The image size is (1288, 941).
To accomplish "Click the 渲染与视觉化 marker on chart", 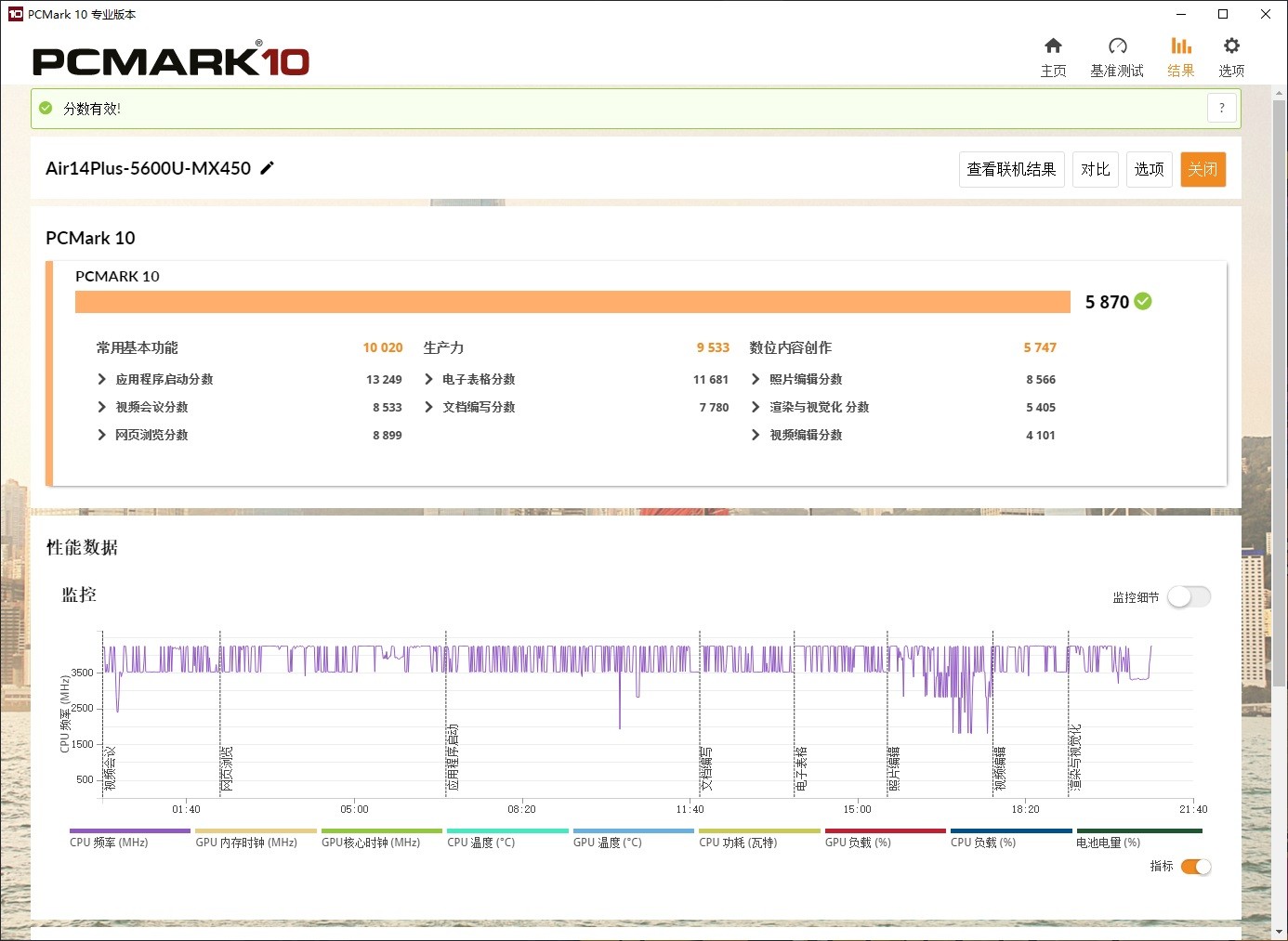I will point(1075,758).
